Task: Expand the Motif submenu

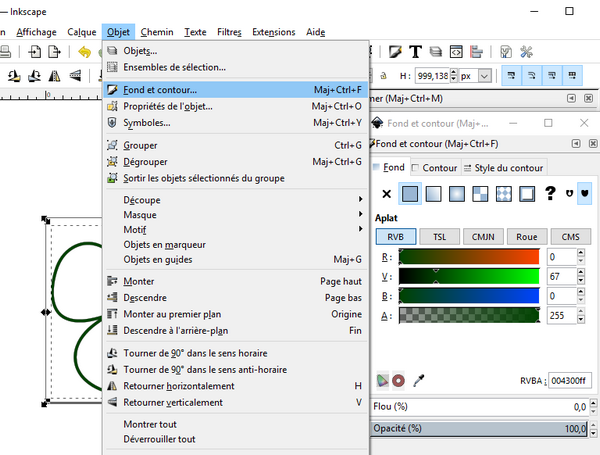Action: 235,230
